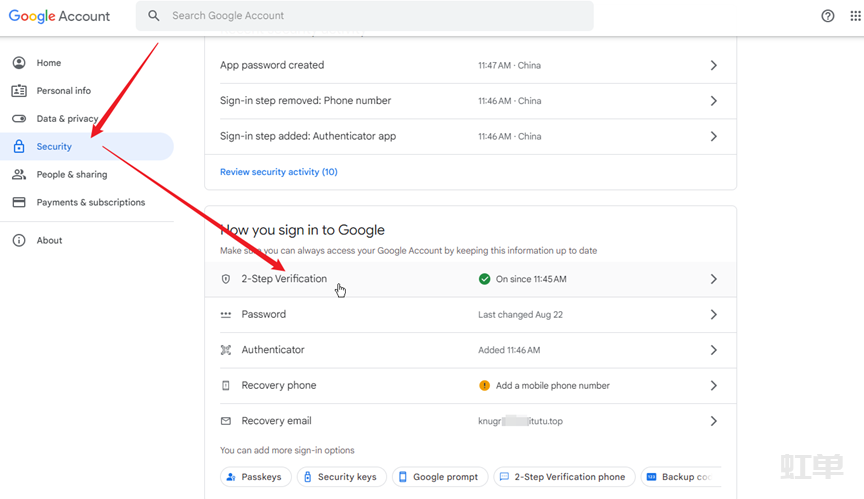Screen dimensions: 864x499
Task: Click 'Add a mobile phone number' text
Action: click(553, 386)
